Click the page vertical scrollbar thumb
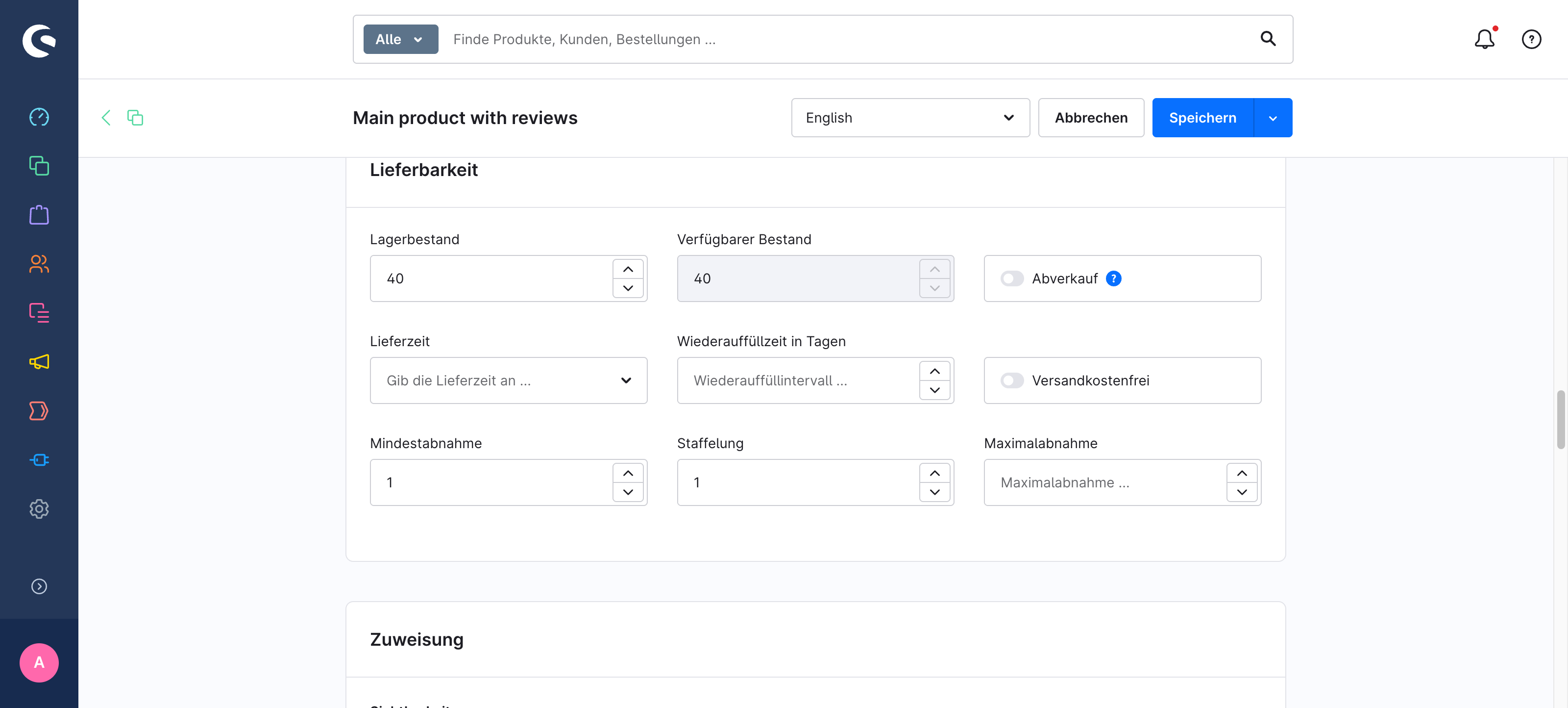The image size is (1568, 708). 1561,420
